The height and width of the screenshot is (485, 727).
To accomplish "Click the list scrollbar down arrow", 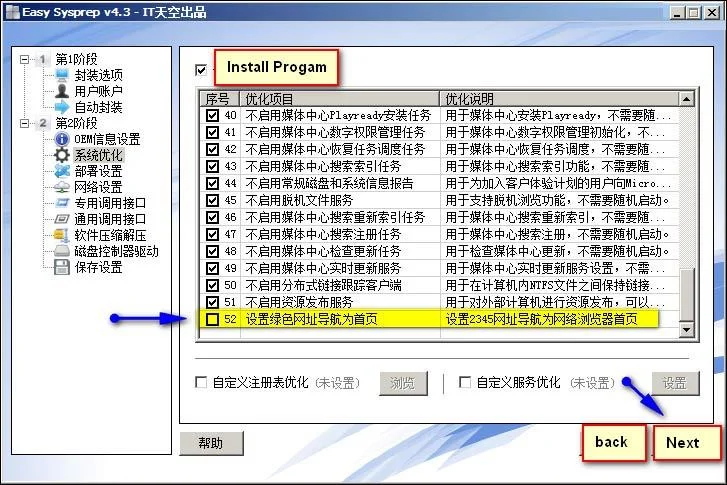I will point(686,330).
